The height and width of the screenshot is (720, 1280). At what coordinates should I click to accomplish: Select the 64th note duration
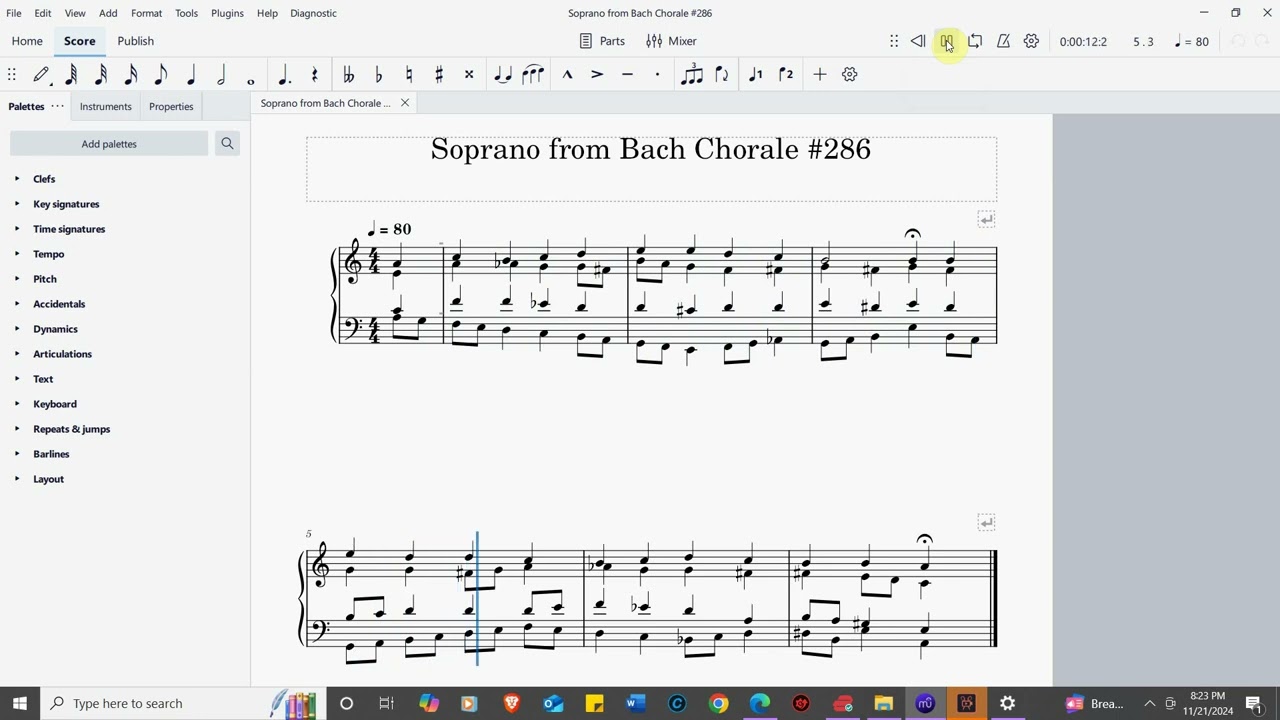[71, 74]
